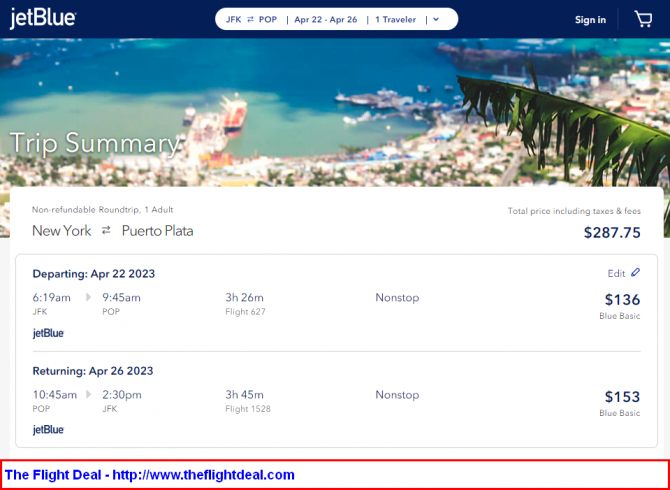Click arrow between 6:19am and 9:45am
The height and width of the screenshot is (490, 670).
[x=88, y=297]
